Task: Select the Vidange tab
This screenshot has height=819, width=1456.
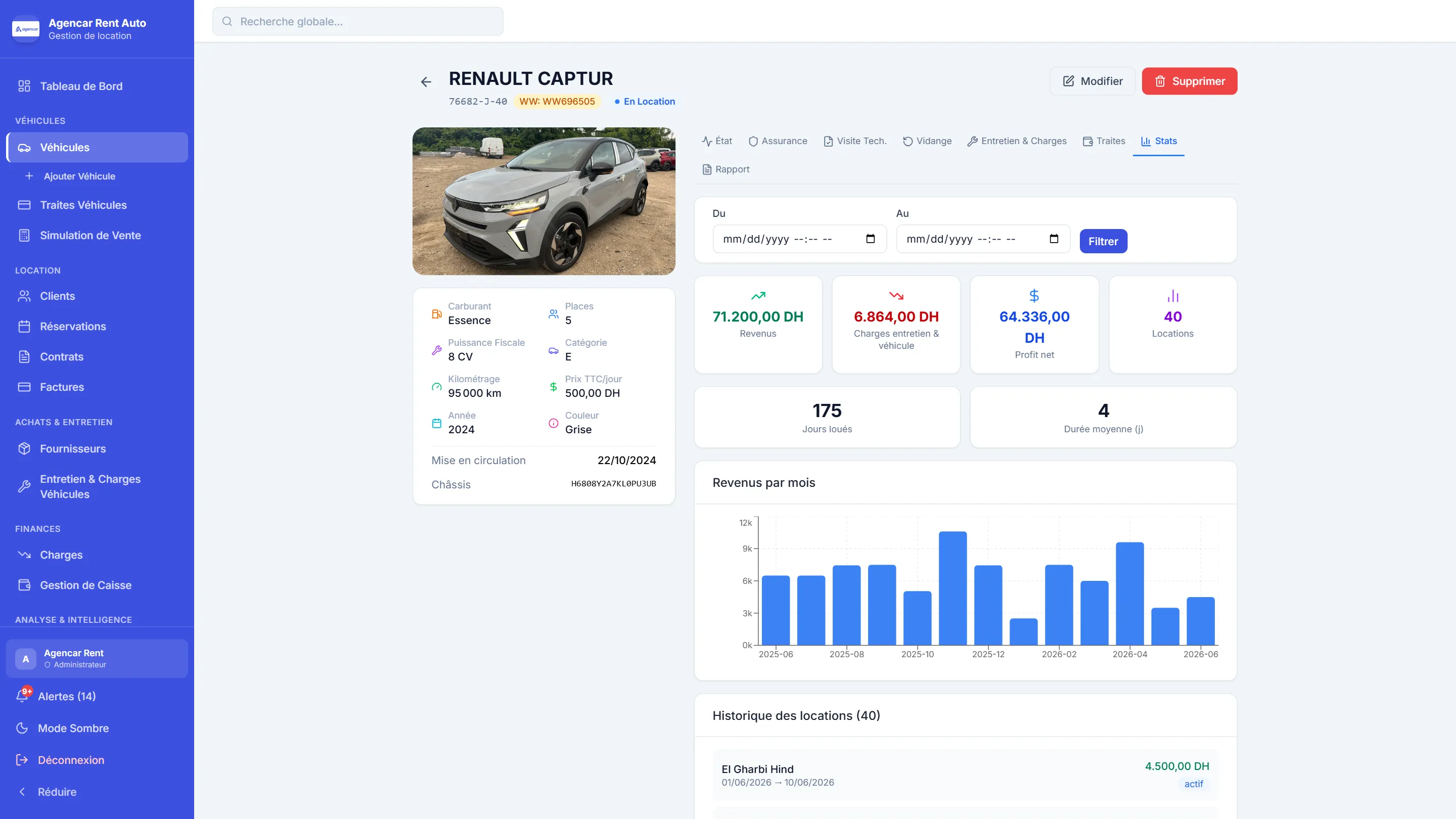Action: click(x=927, y=142)
